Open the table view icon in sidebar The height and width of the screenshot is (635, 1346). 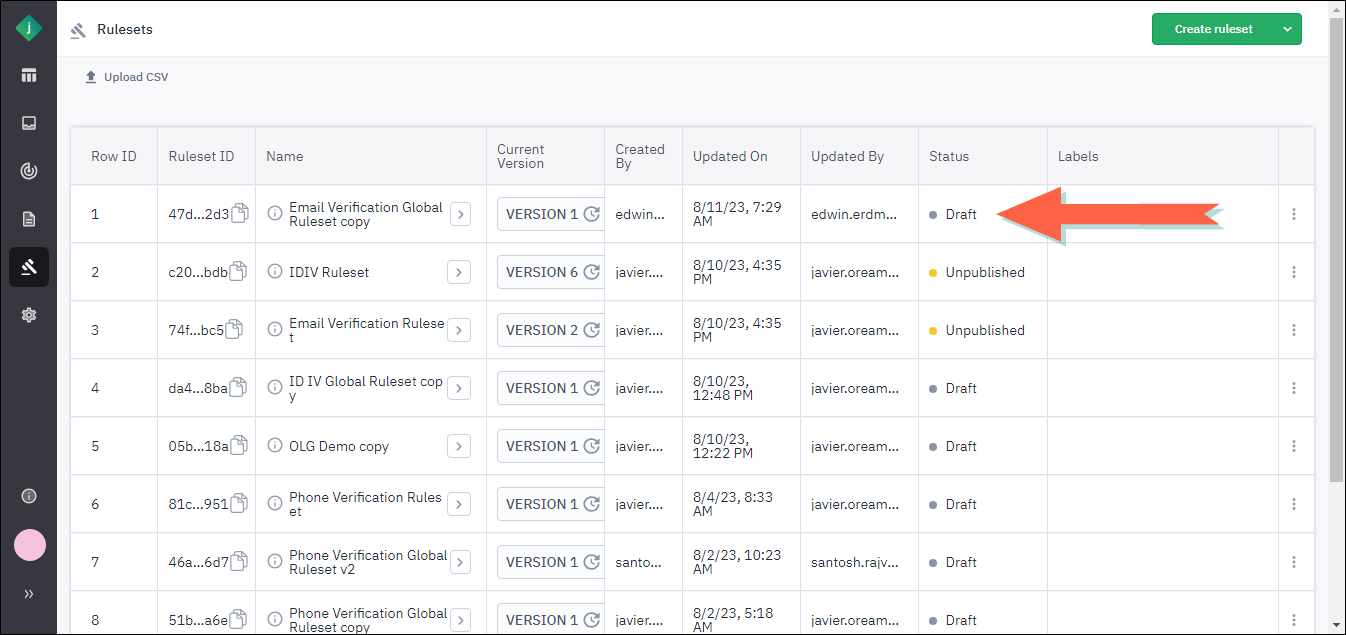28,75
